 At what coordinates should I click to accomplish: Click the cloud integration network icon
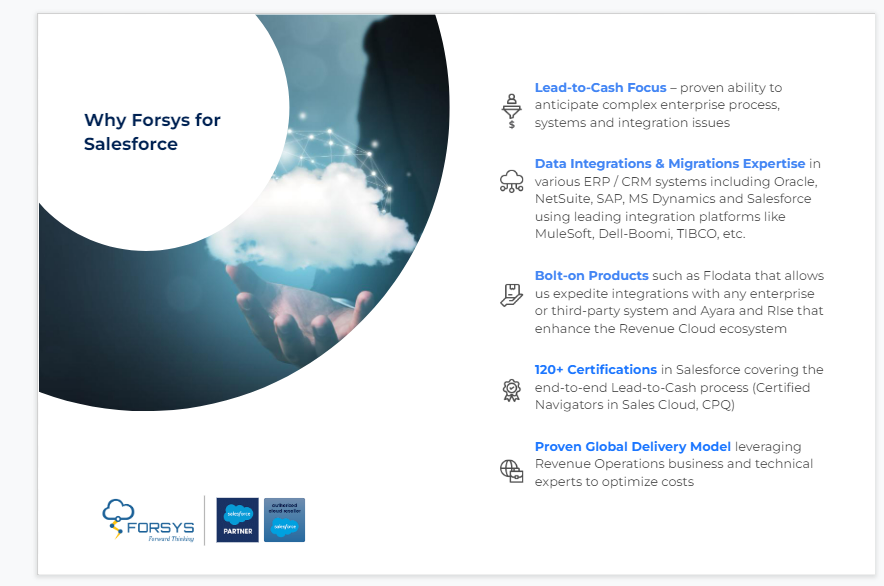(511, 182)
